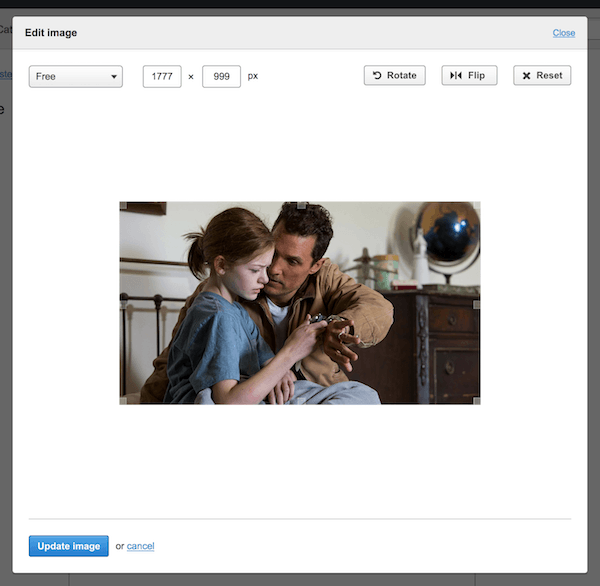This screenshot has width=600, height=586.
Task: Click the top-left crop handle
Action: coord(123,206)
